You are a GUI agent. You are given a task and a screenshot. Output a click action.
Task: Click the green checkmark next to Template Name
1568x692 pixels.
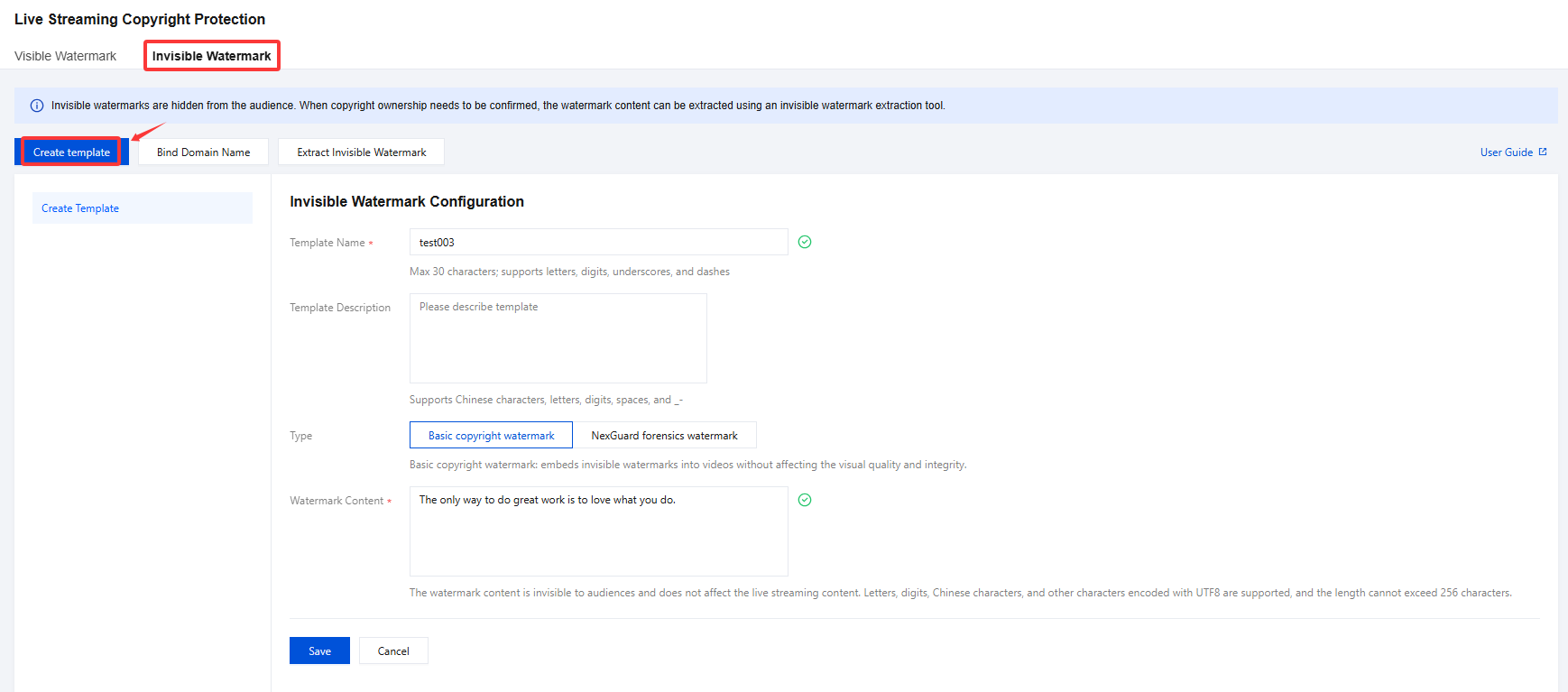(805, 242)
